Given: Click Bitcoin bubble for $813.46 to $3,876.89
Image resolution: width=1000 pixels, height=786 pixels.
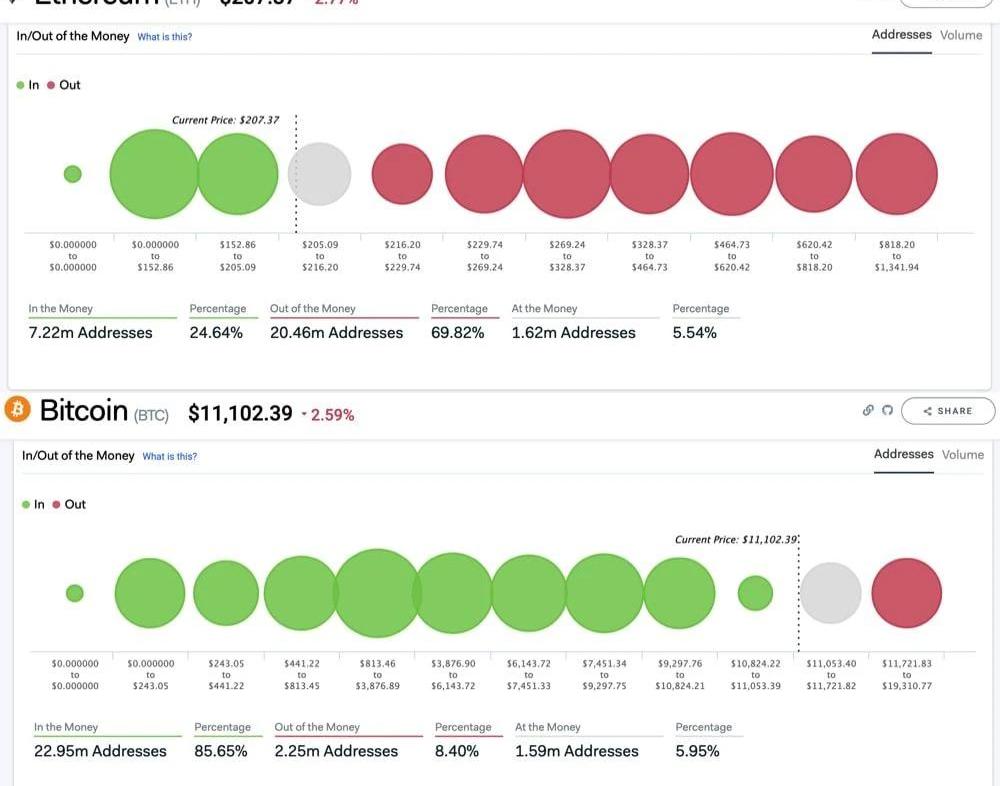Looking at the screenshot, I should 378,593.
